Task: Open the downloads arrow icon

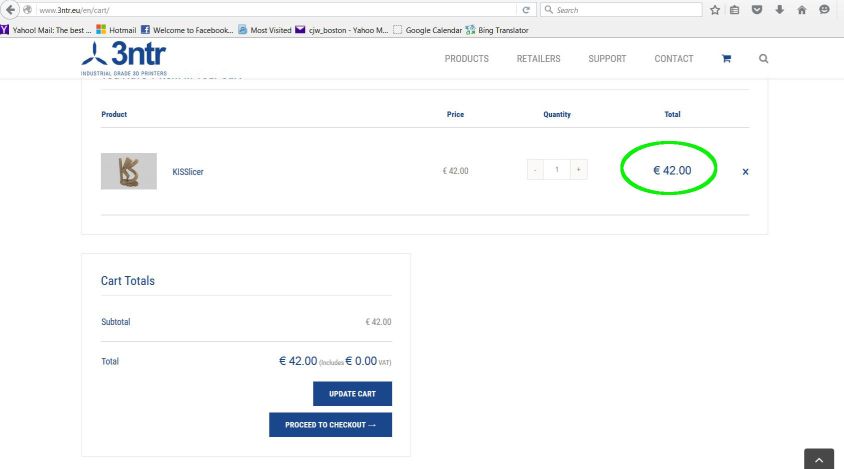Action: tap(779, 10)
